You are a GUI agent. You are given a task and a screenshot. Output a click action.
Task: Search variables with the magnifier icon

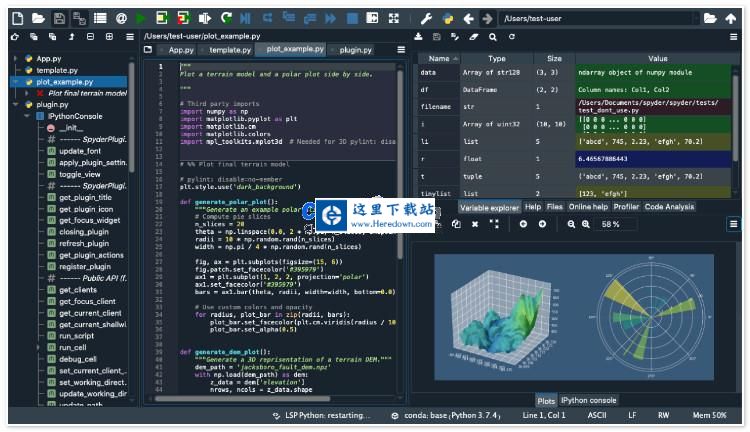pos(493,37)
